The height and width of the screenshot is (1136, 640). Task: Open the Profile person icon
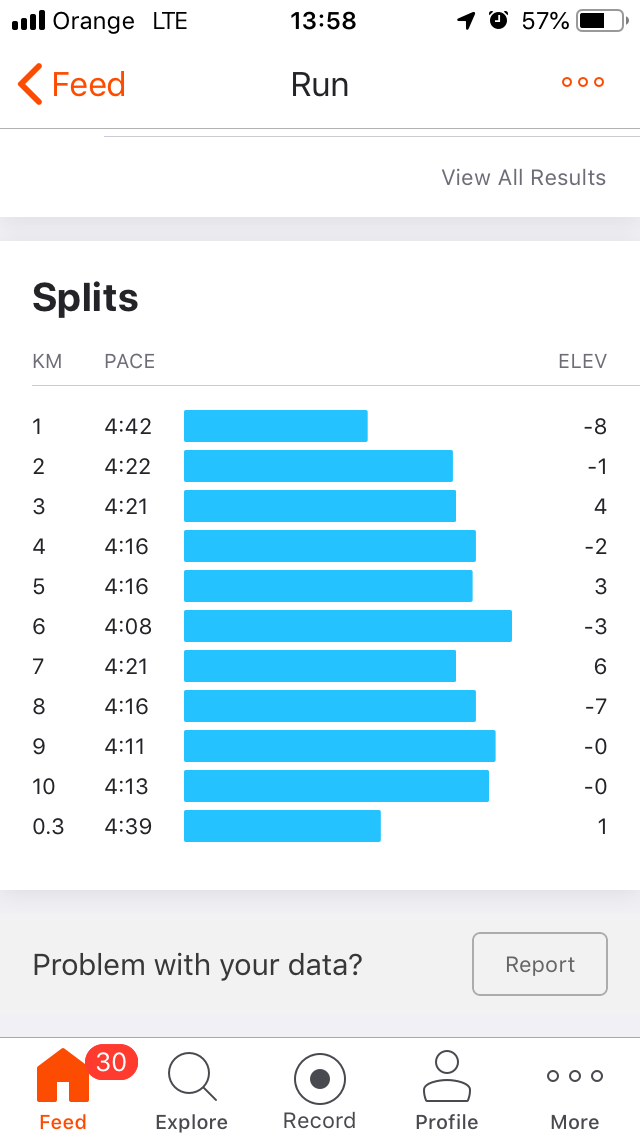click(x=446, y=1076)
